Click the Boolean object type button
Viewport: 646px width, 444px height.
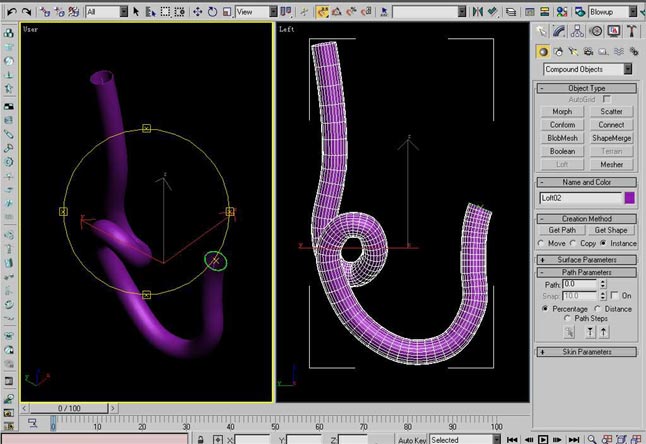click(562, 151)
